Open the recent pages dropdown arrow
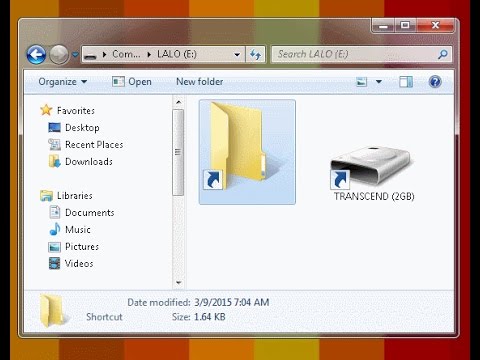Screen dimensions: 480x360 coord(75,54)
